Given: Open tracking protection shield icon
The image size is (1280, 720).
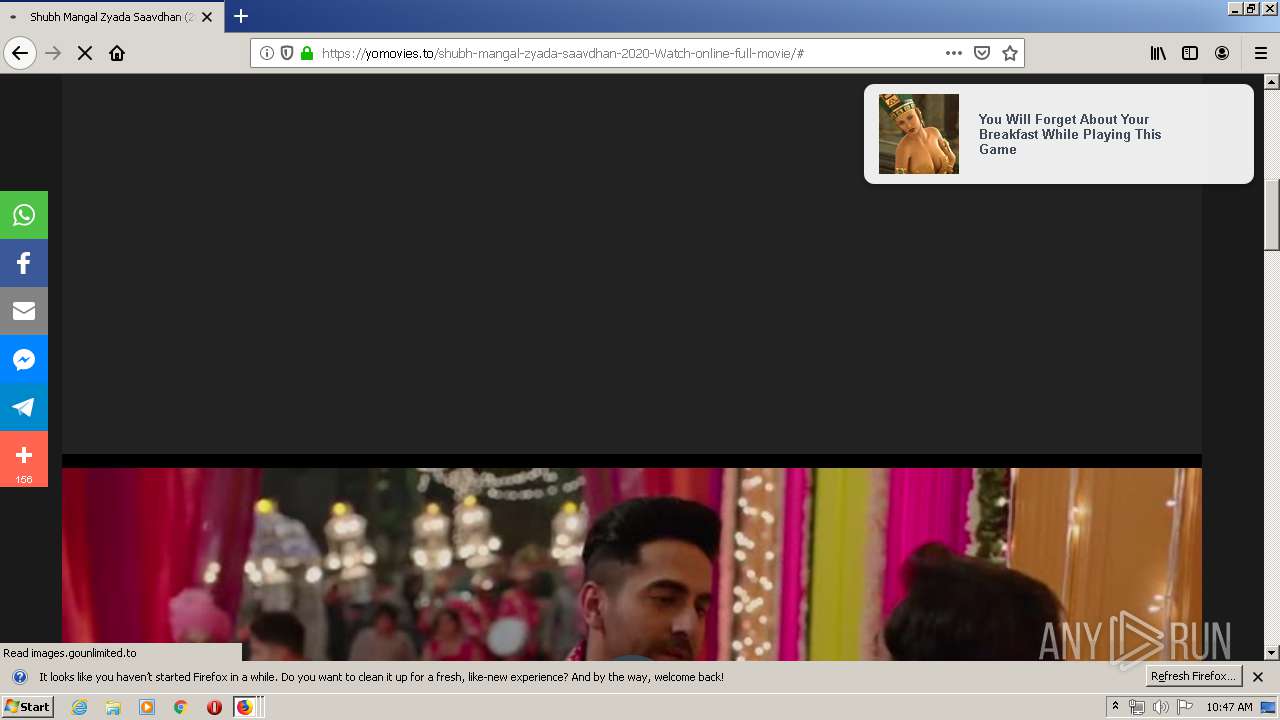Looking at the screenshot, I should point(287,53).
